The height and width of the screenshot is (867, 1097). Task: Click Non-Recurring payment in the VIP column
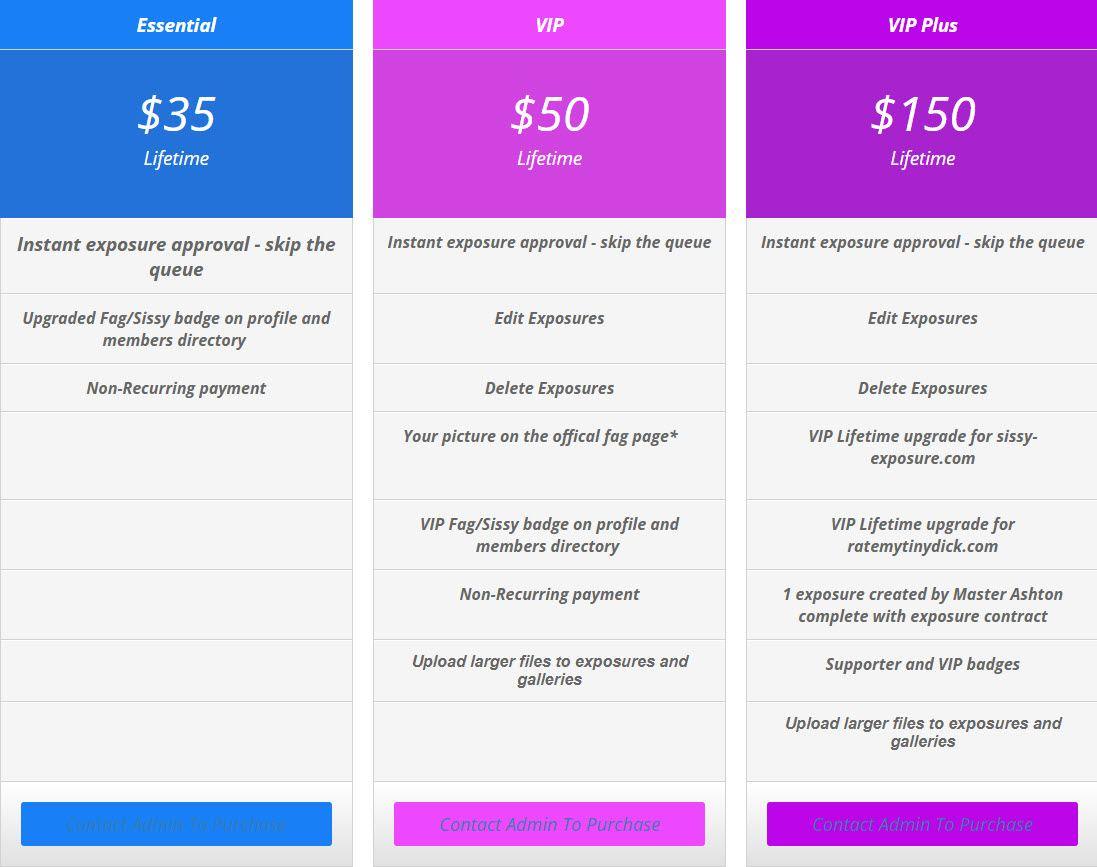(549, 594)
